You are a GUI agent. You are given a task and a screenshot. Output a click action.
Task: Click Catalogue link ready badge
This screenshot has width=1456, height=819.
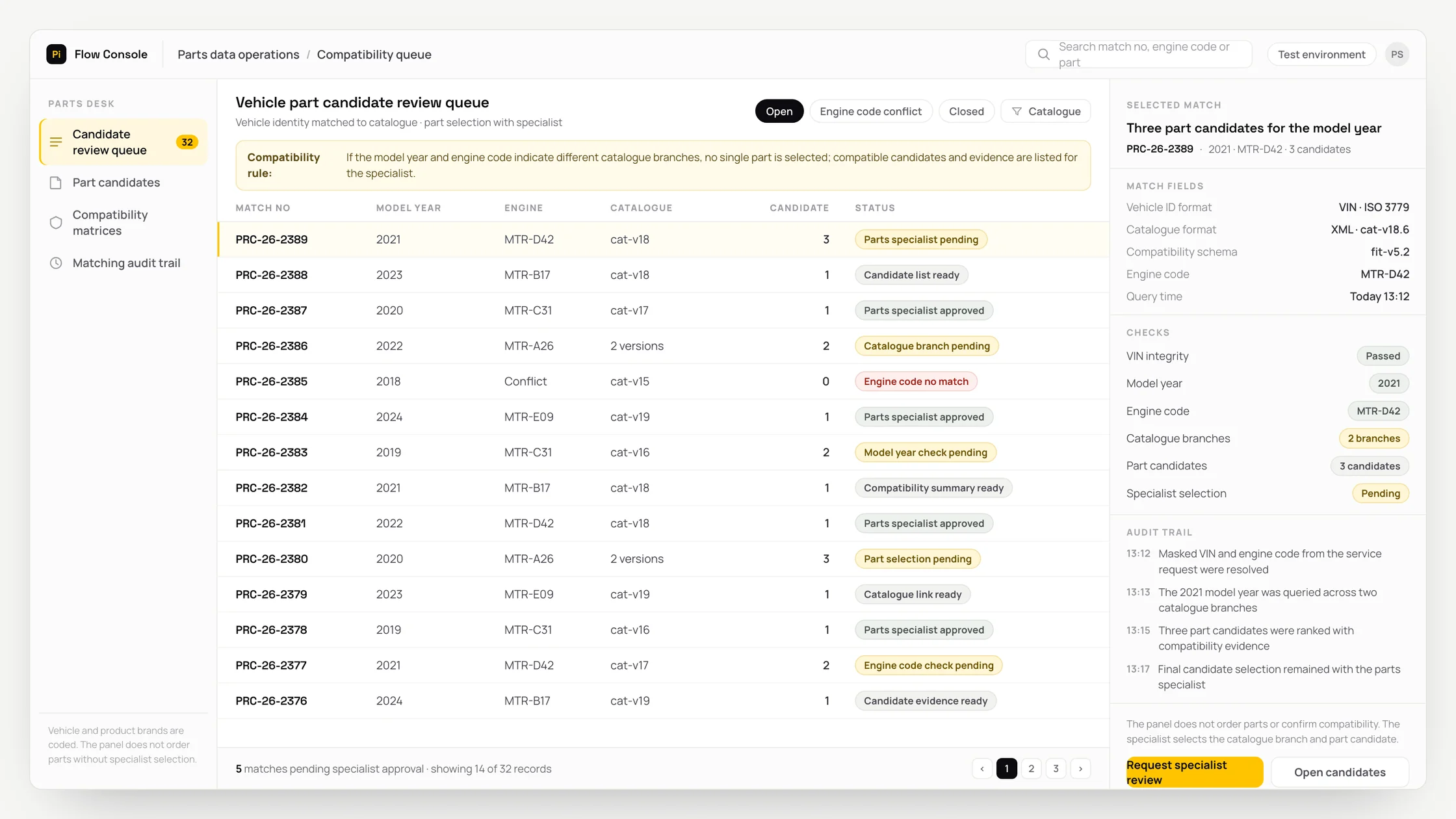pos(912,594)
